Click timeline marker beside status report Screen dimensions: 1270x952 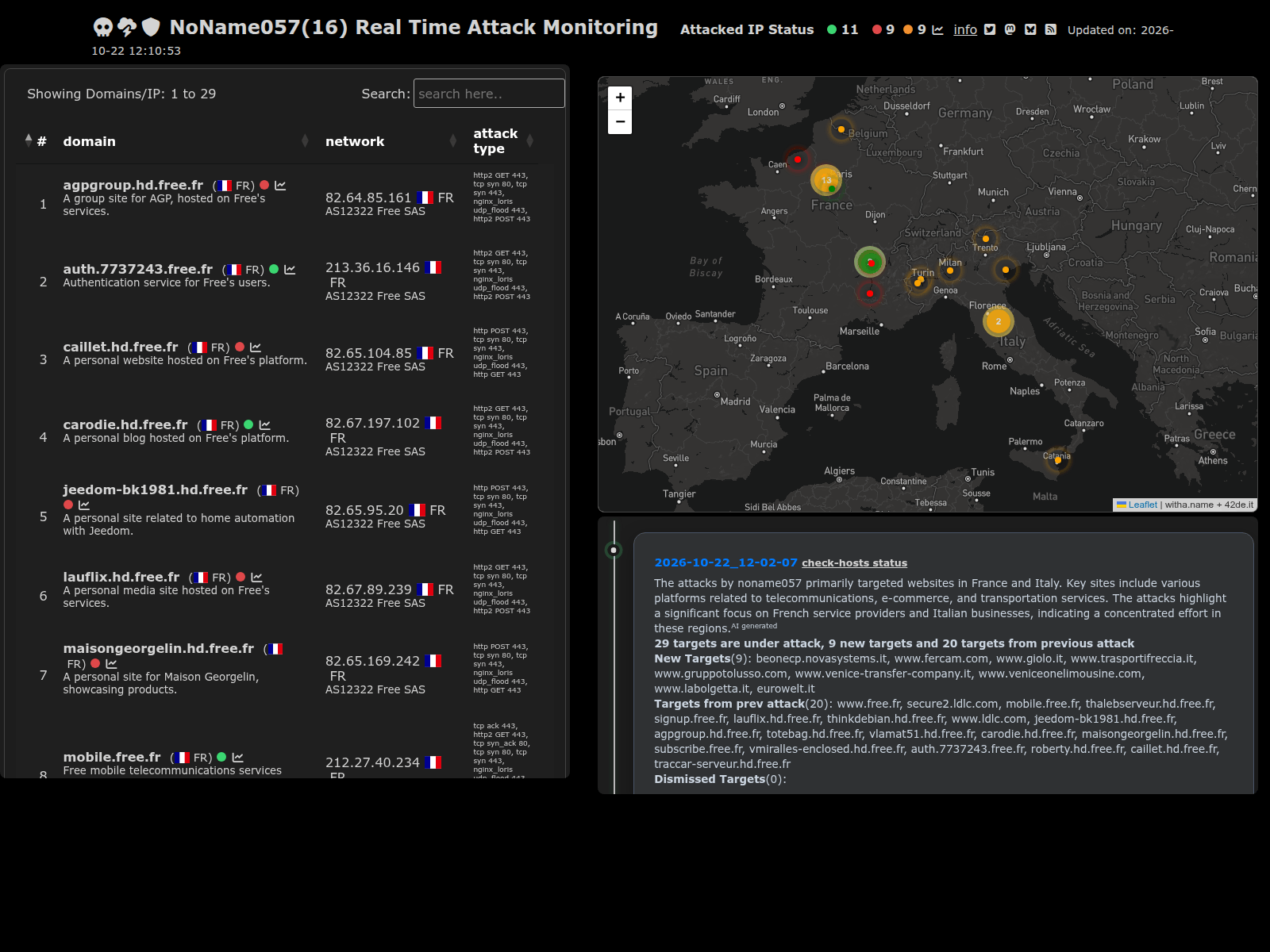point(614,550)
